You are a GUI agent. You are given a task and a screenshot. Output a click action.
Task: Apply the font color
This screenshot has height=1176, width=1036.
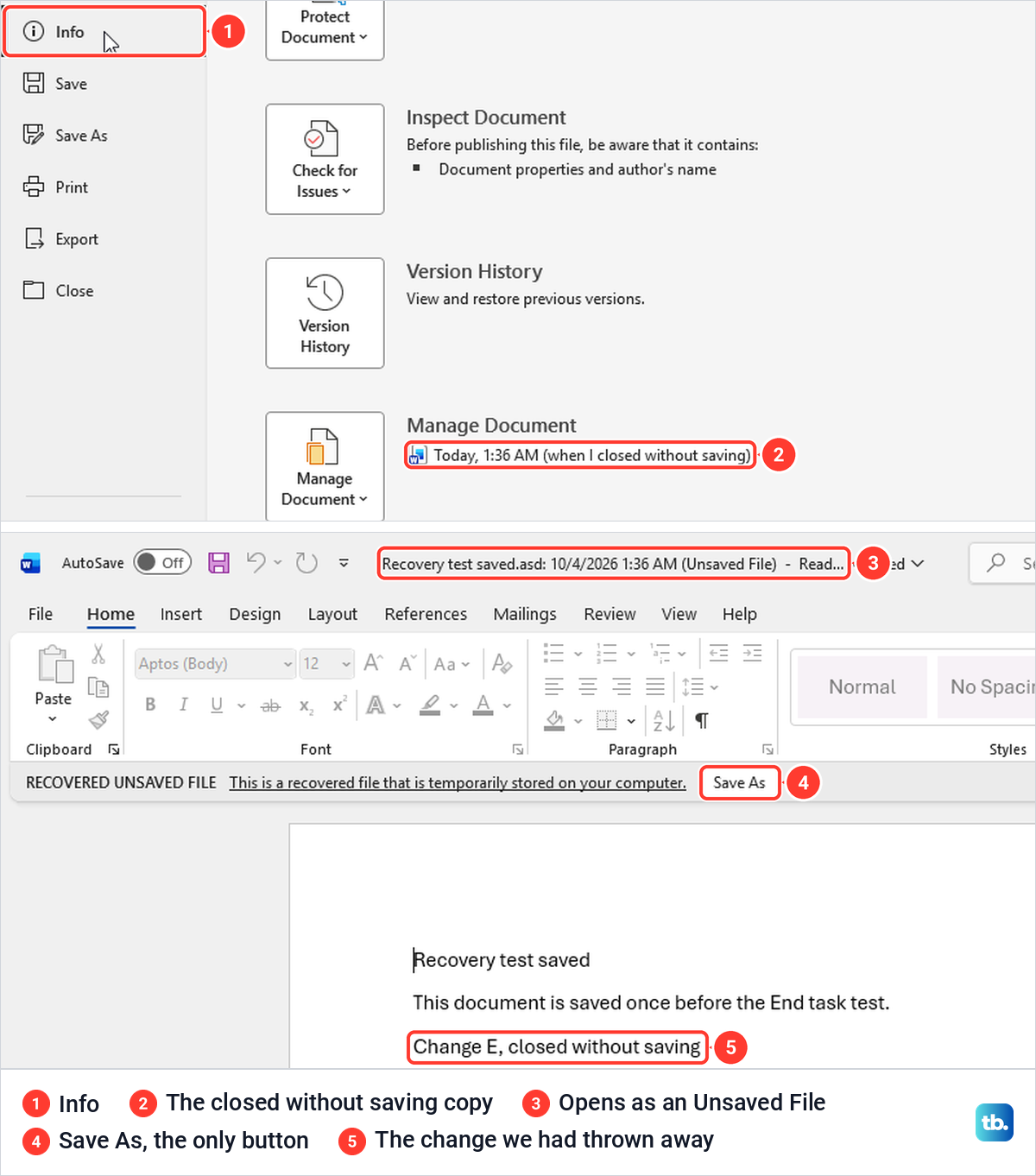coord(483,705)
